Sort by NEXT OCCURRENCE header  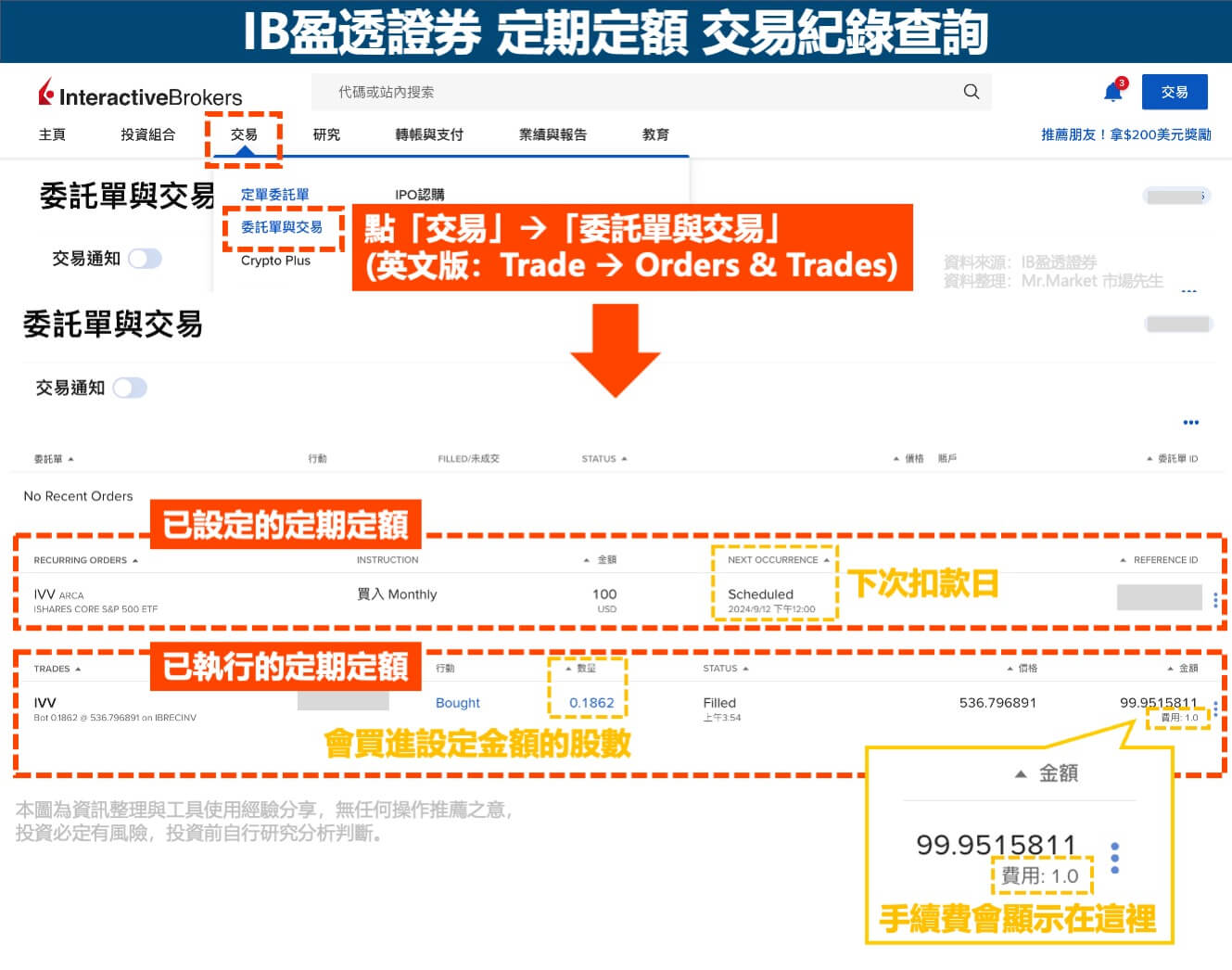click(779, 560)
